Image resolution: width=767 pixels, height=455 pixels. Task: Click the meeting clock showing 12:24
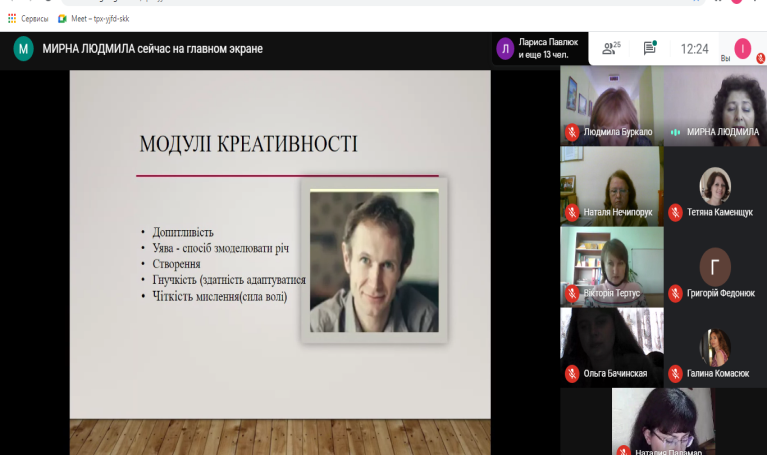pos(694,48)
